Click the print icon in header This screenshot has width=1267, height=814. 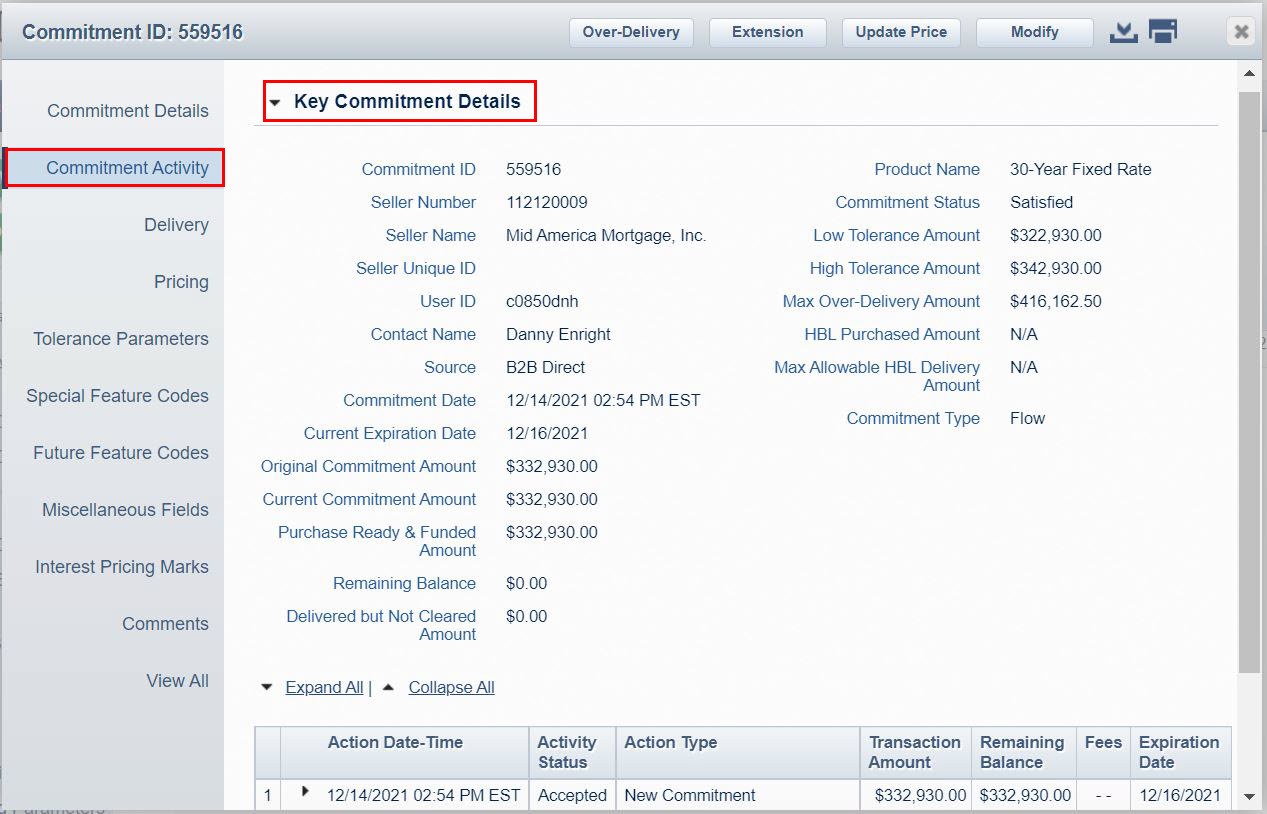1163,32
